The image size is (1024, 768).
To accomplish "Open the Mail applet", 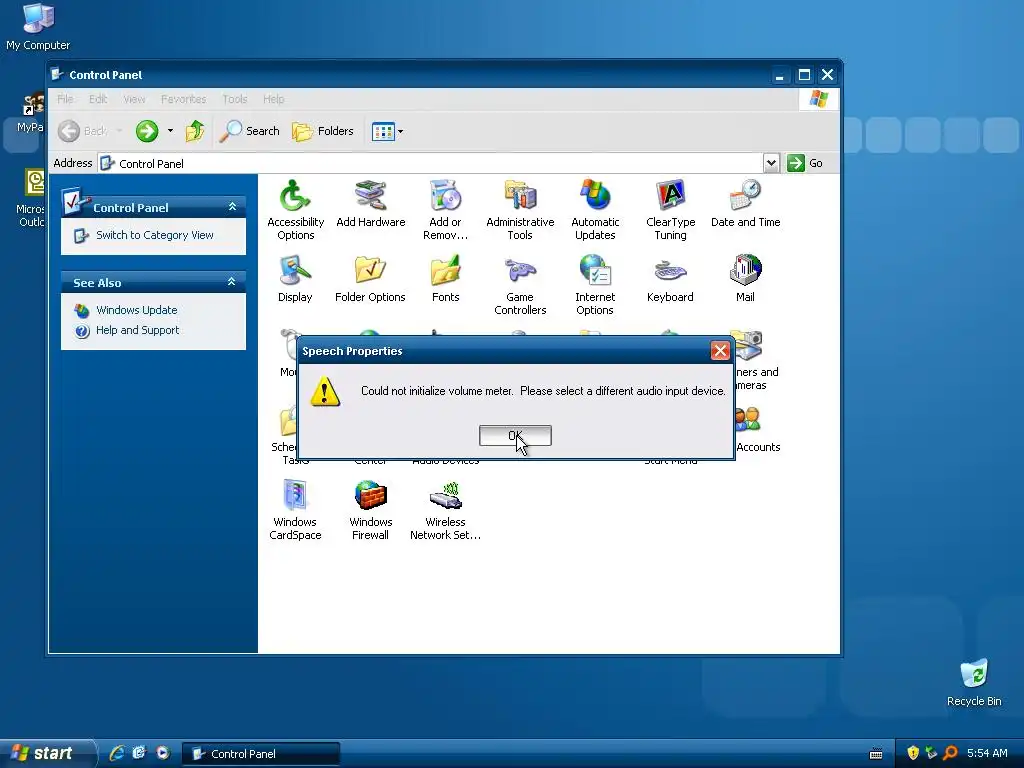I will (745, 279).
